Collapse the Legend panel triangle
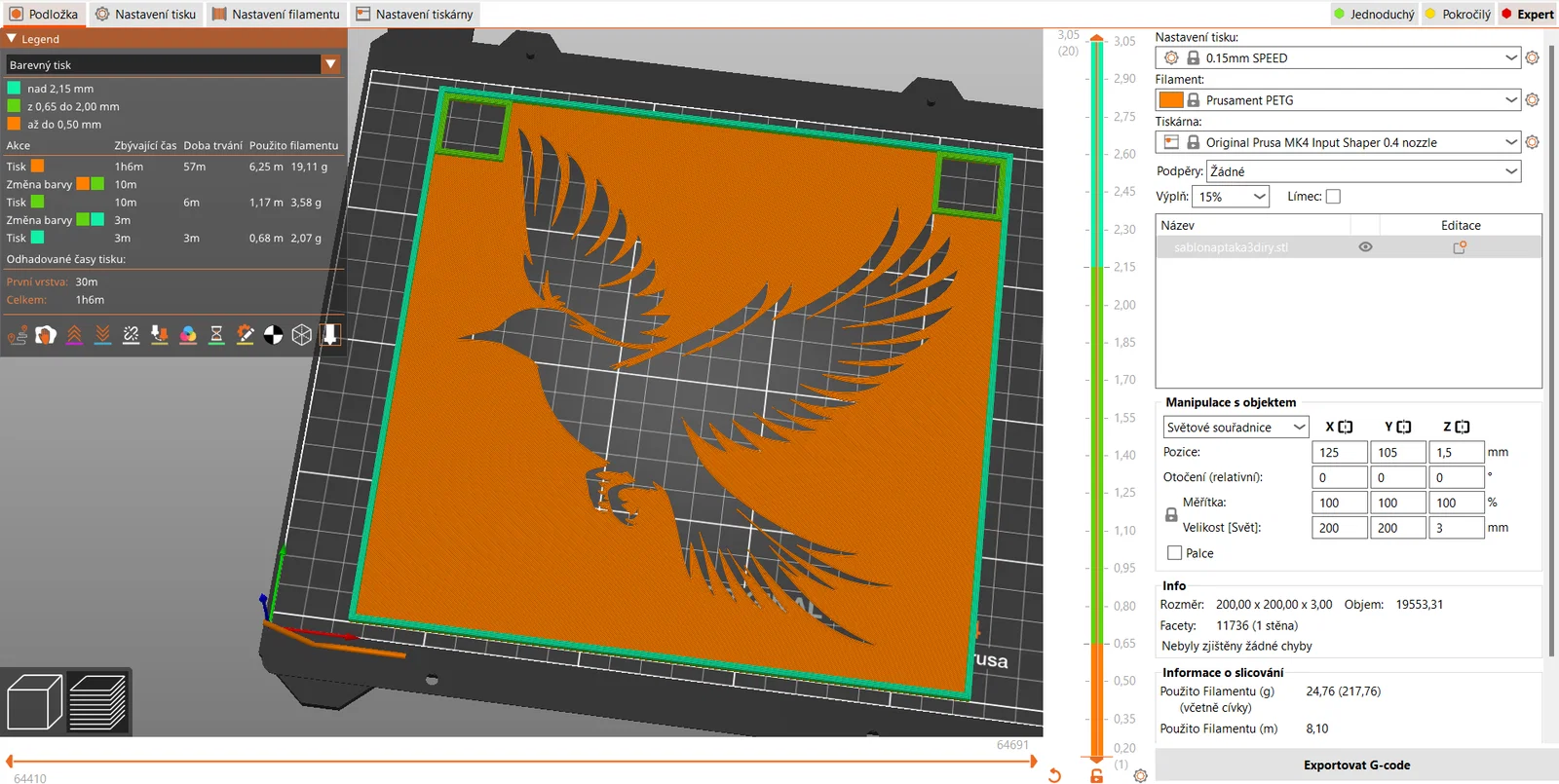The width and height of the screenshot is (1559, 784). tap(12, 39)
